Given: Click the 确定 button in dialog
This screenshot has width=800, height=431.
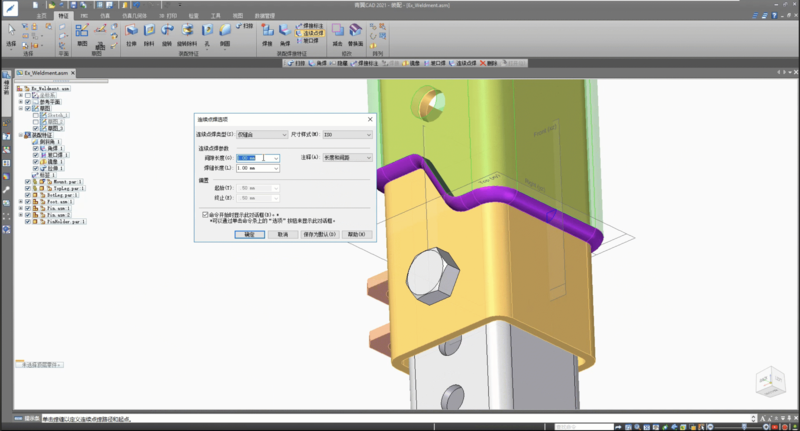Looking at the screenshot, I should 252,234.
